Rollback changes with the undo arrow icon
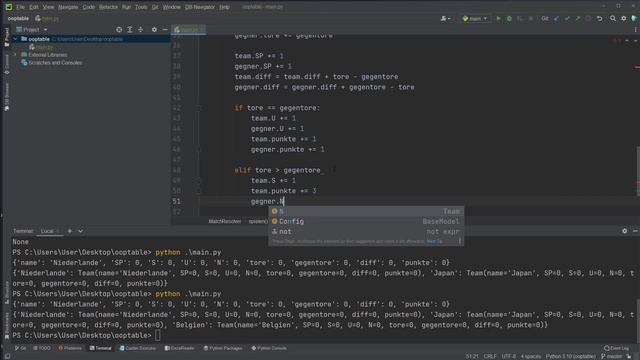 [x=599, y=18]
